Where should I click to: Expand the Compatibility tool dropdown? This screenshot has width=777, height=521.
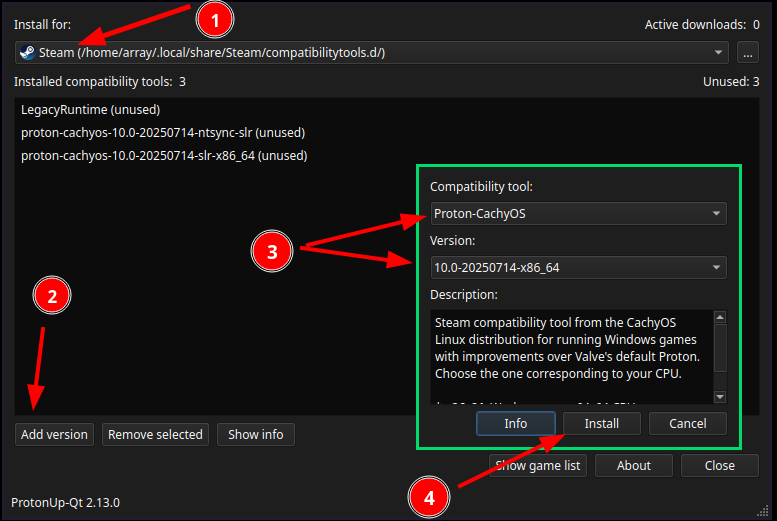pyautogui.click(x=578, y=214)
